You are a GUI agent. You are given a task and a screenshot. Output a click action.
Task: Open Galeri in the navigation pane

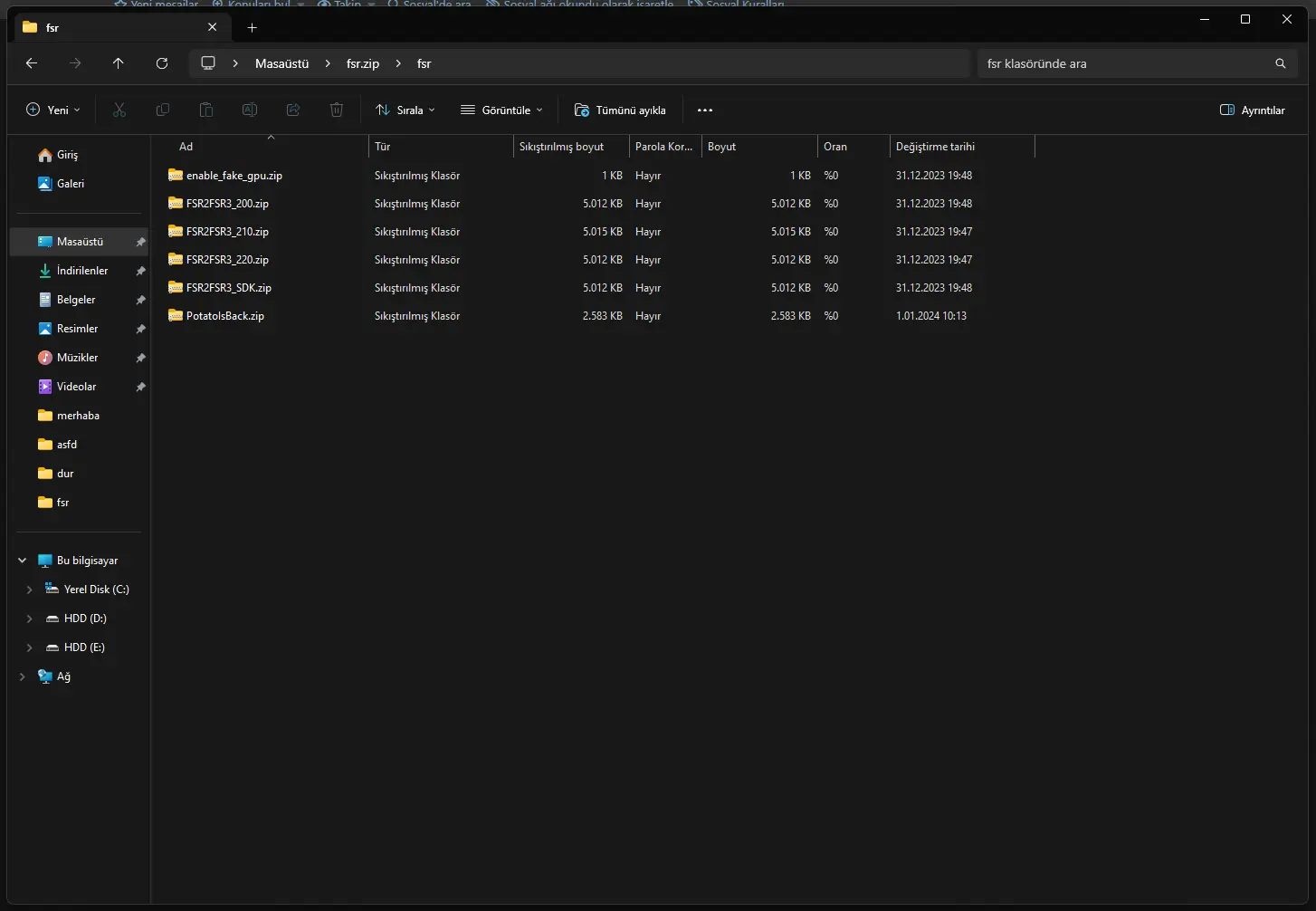61,184
